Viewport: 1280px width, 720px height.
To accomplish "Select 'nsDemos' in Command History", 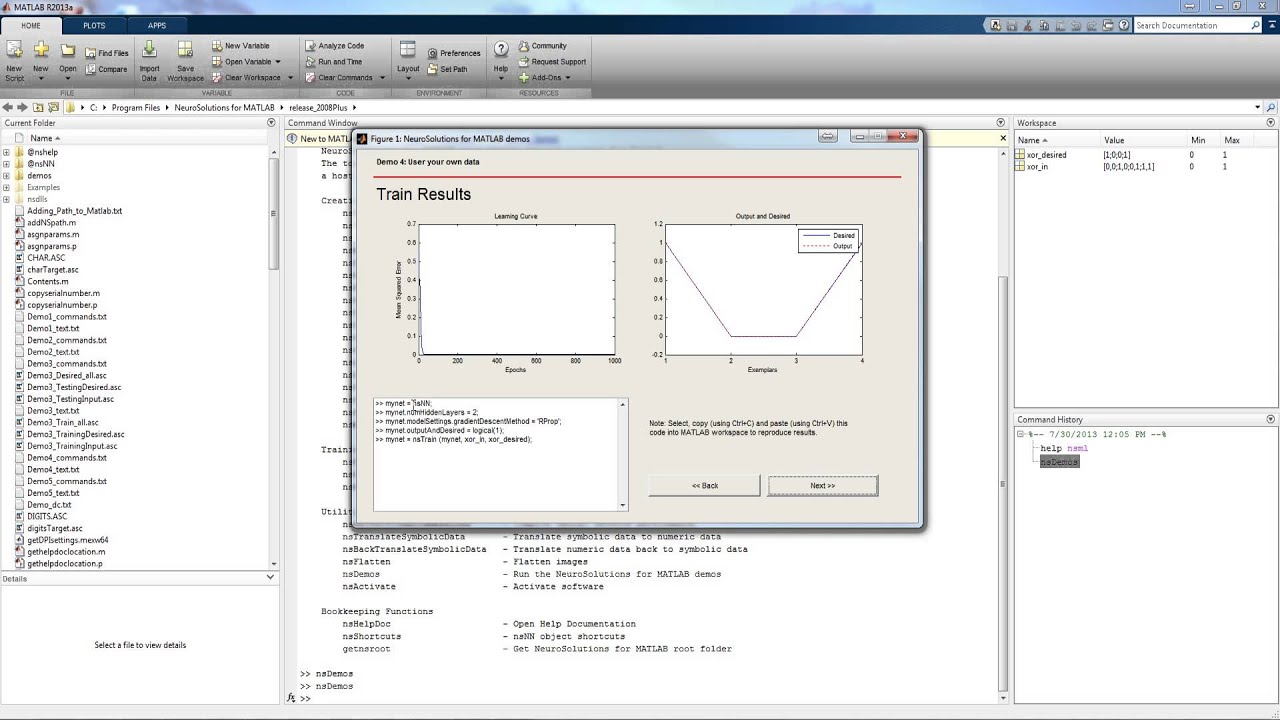I will pos(1060,462).
